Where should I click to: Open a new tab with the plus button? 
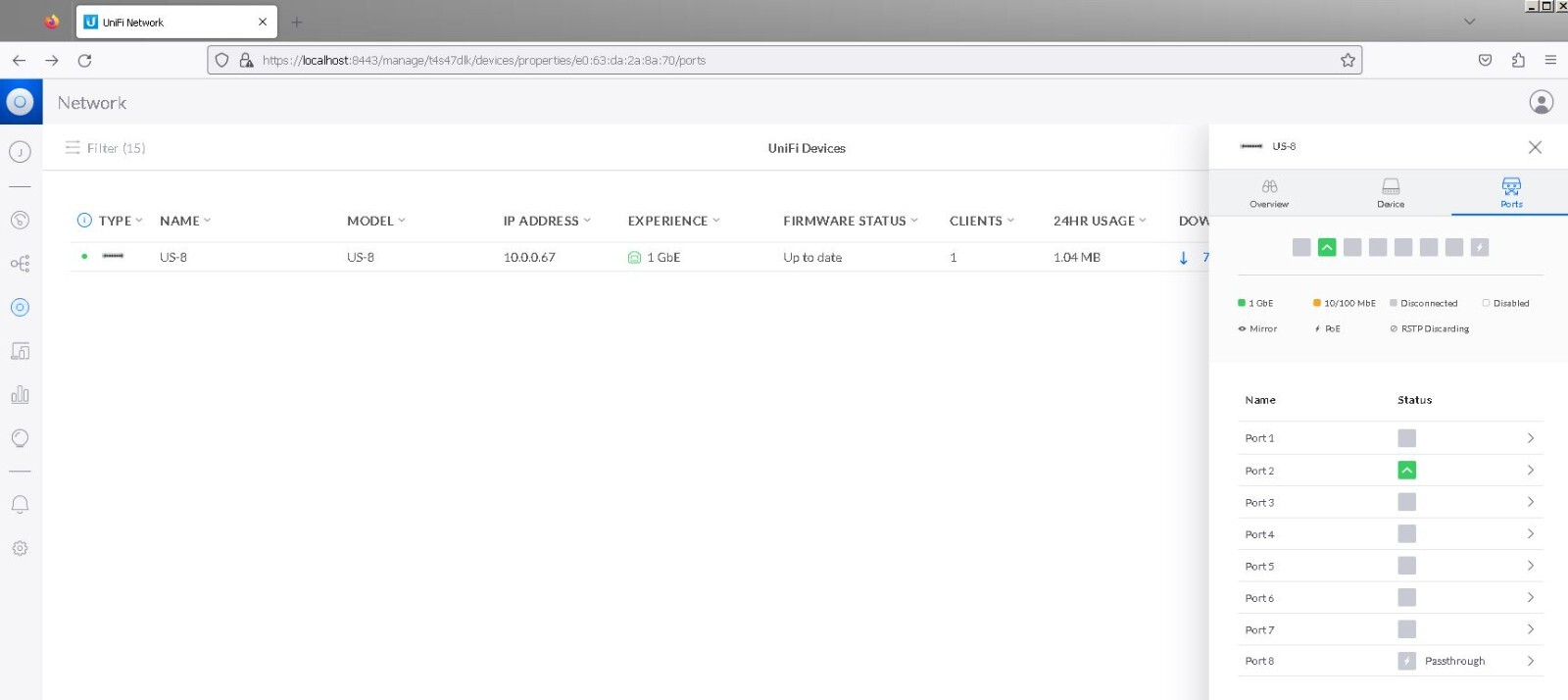pos(297,22)
